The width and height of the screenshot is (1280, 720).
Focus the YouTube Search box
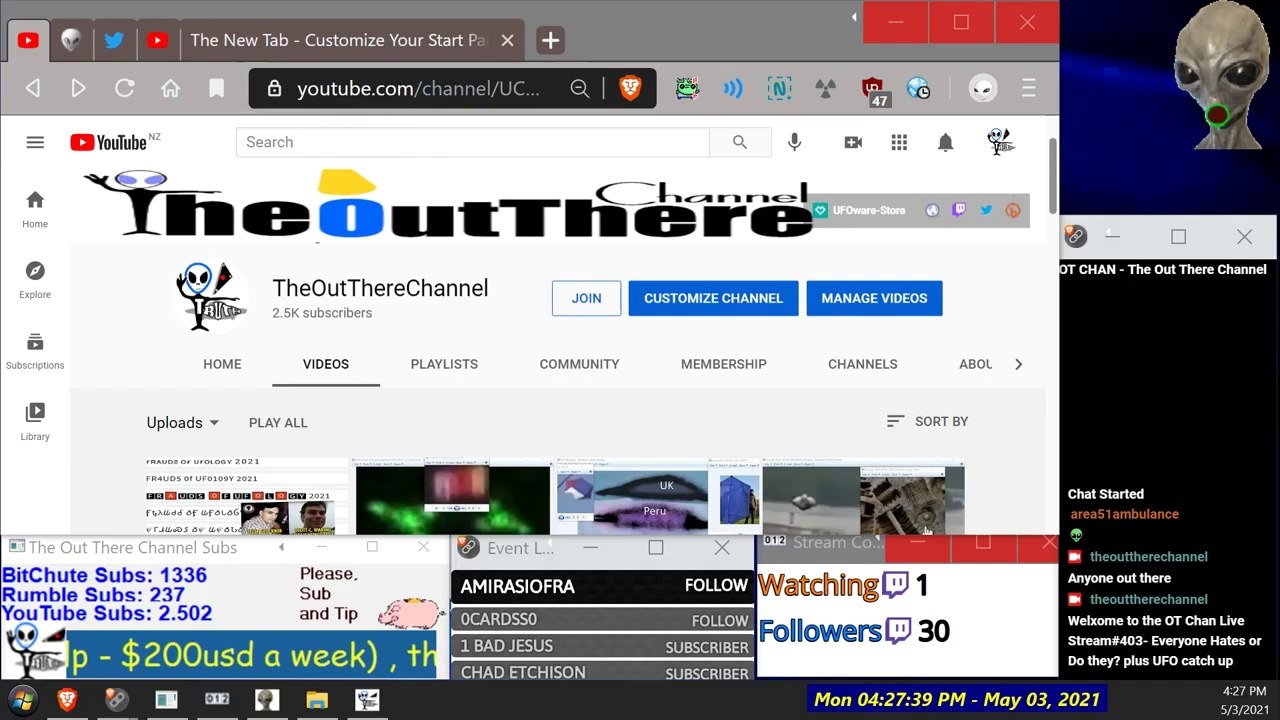pyautogui.click(x=473, y=142)
